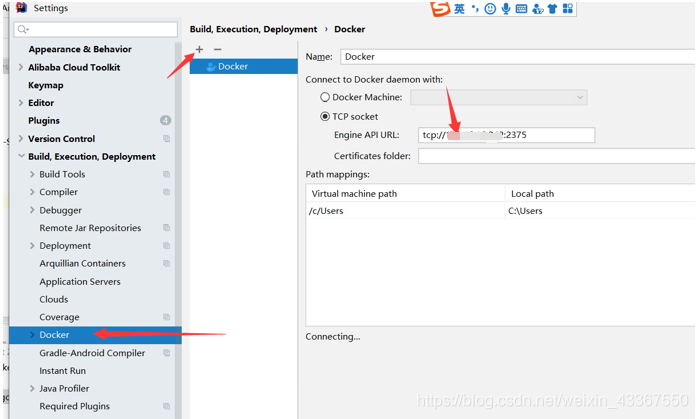Expand the Version Control node
The width and height of the screenshot is (698, 419).
[20, 138]
